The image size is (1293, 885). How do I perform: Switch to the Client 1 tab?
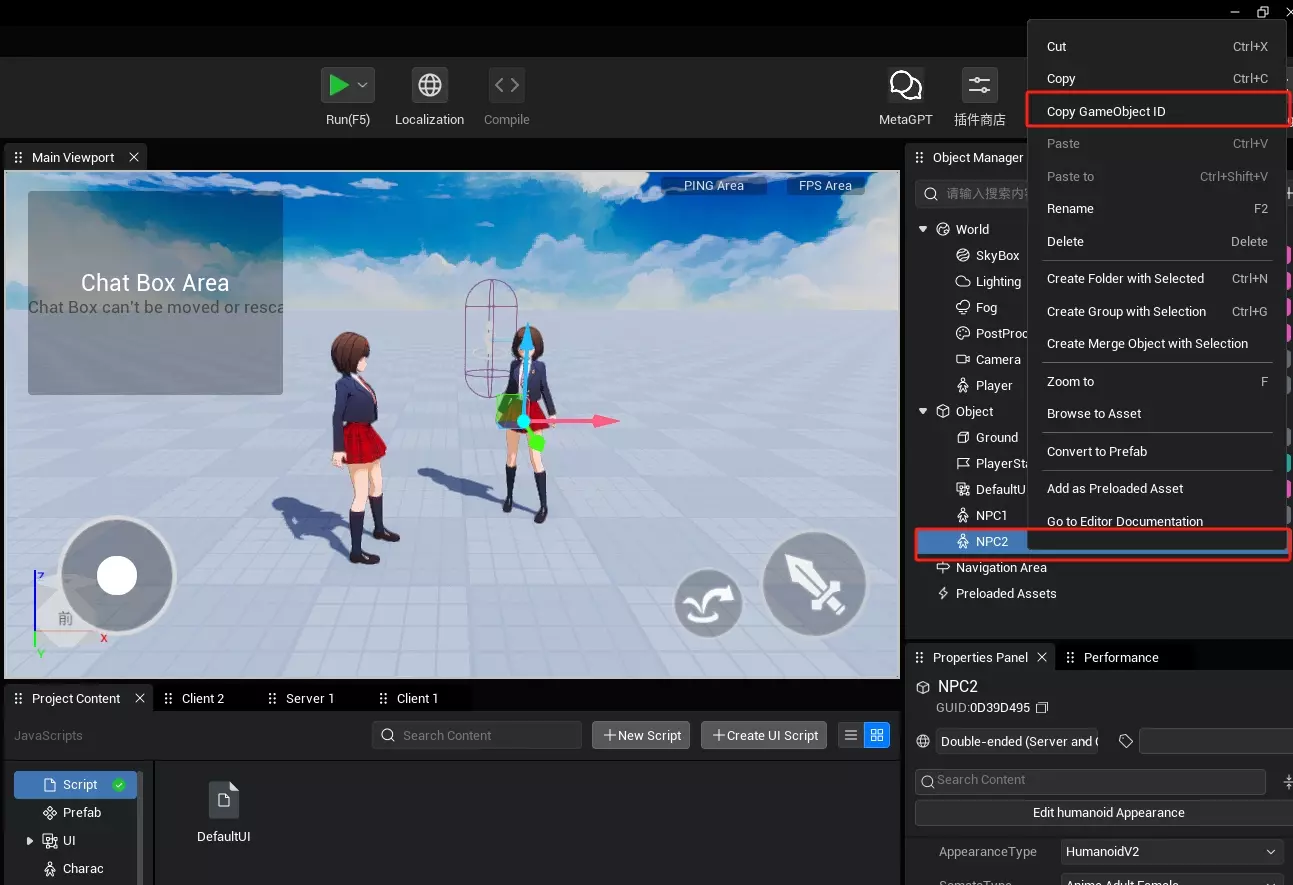coord(417,698)
